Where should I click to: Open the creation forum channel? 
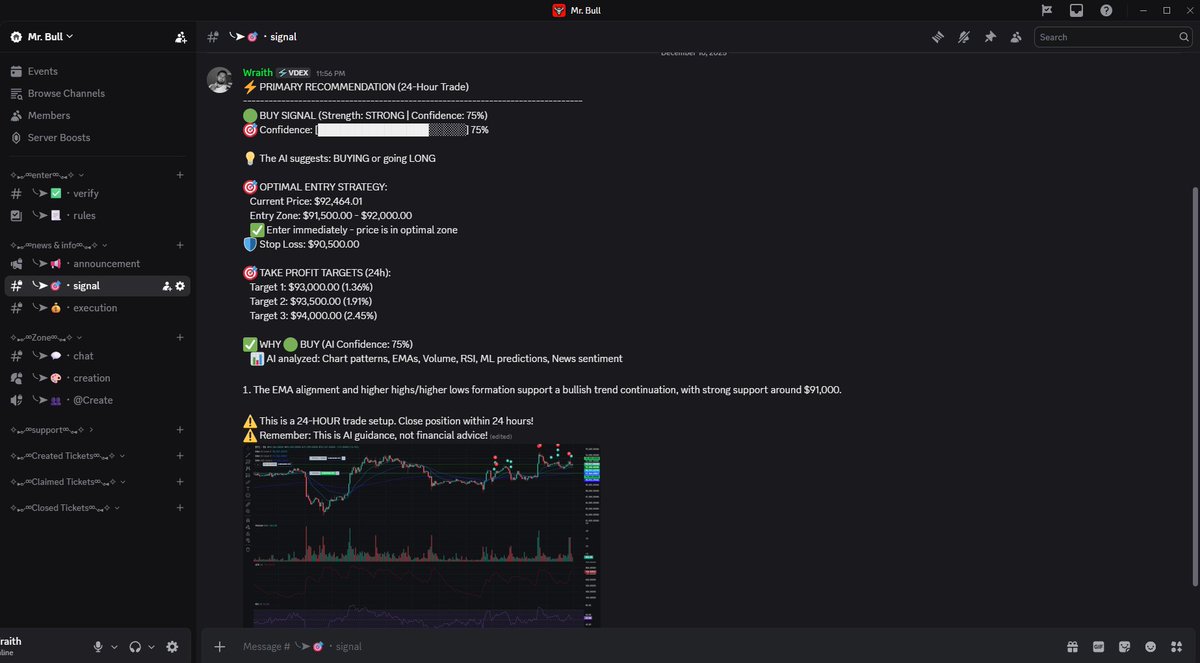coord(98,378)
